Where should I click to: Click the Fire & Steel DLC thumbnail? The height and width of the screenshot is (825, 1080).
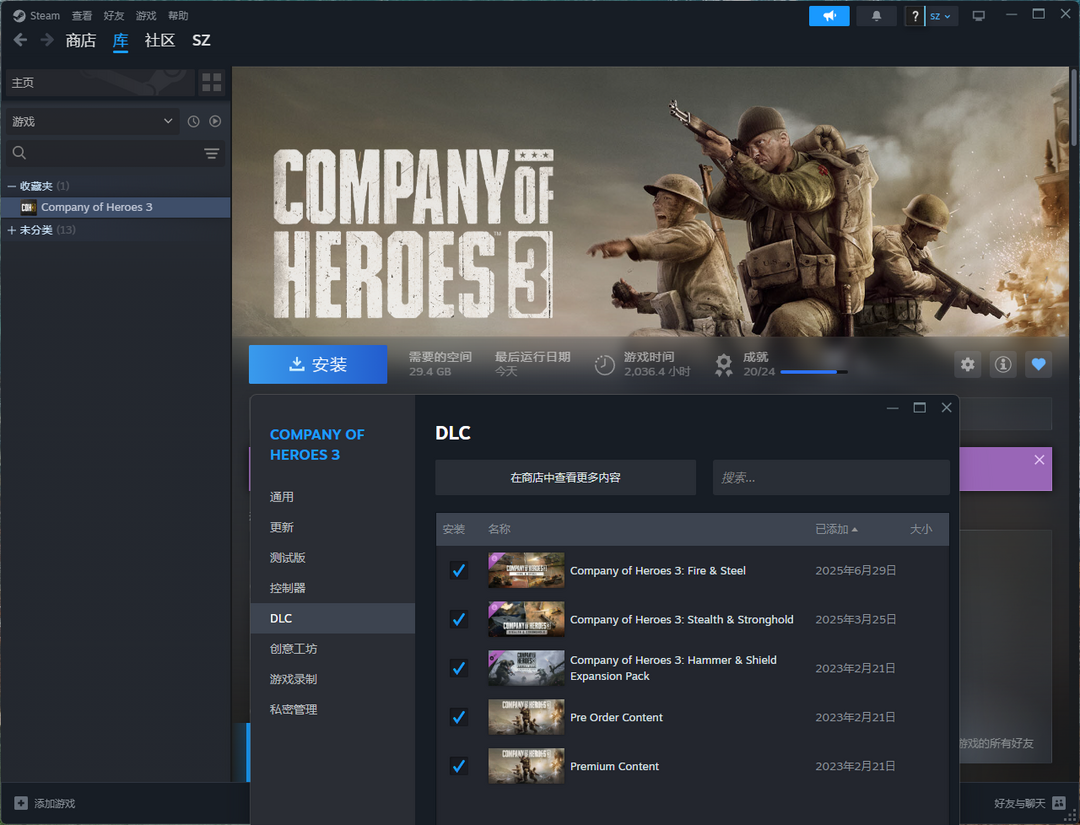(526, 570)
